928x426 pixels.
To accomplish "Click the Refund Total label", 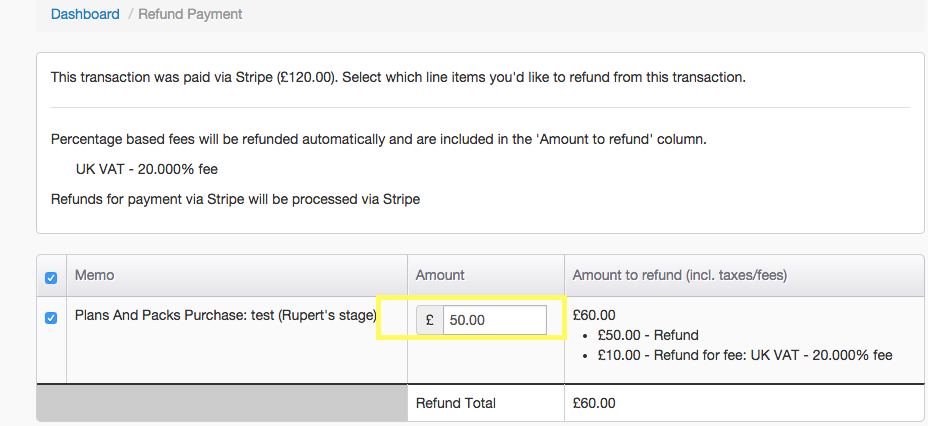I will point(456,403).
